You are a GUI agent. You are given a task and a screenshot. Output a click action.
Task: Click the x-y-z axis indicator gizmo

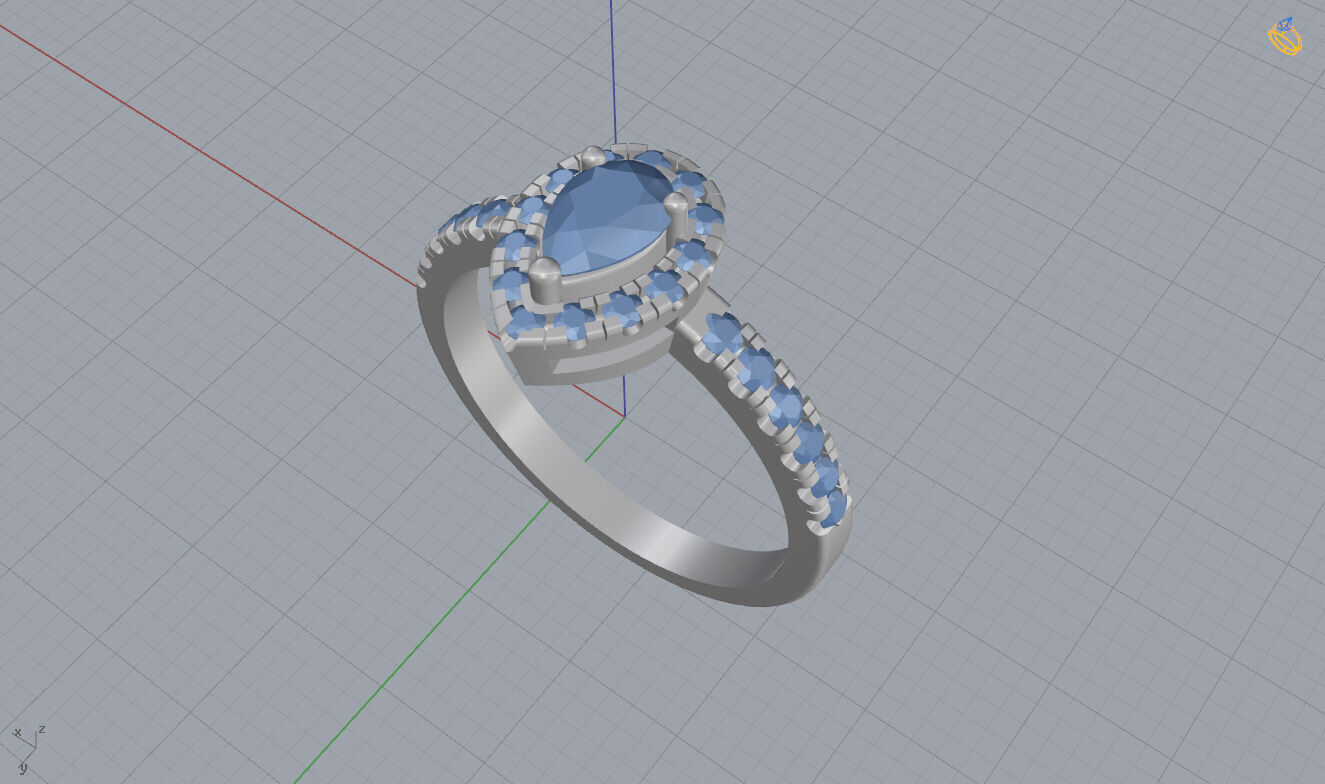[29, 749]
